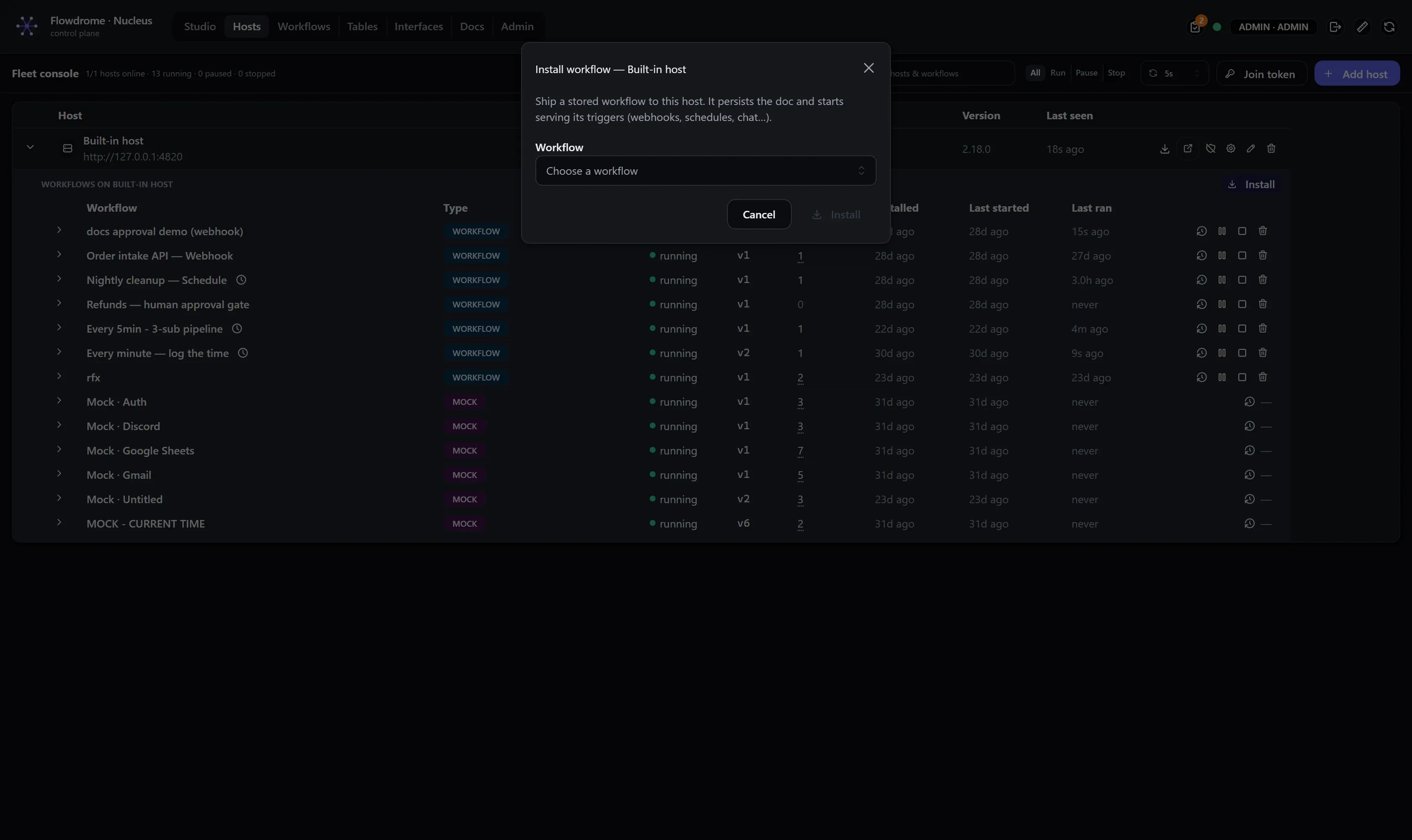The image size is (1412, 840).
Task: Click the Install button above workflows table
Action: 1251,184
